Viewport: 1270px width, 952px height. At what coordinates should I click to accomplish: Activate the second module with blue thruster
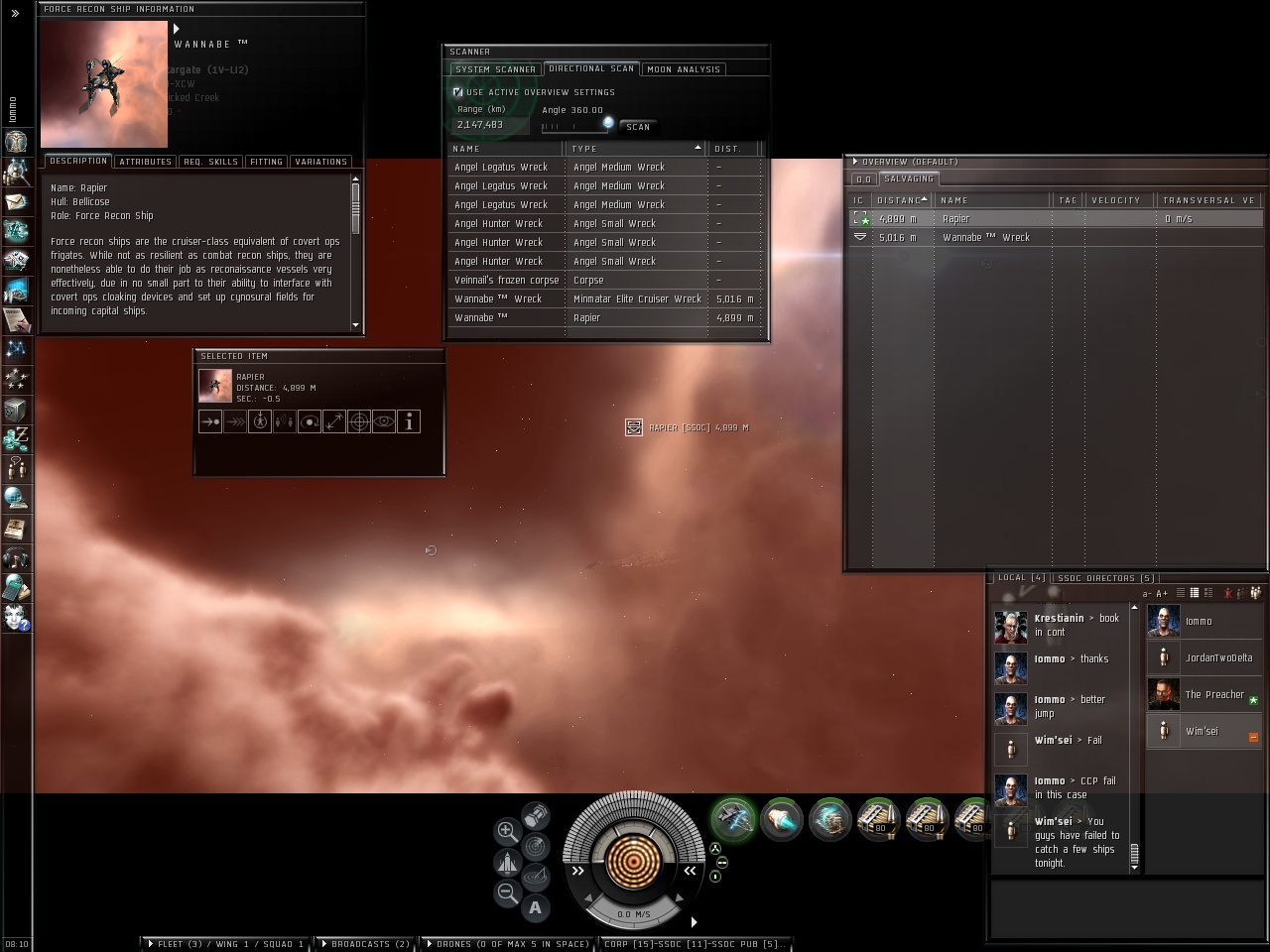pyautogui.click(x=782, y=820)
